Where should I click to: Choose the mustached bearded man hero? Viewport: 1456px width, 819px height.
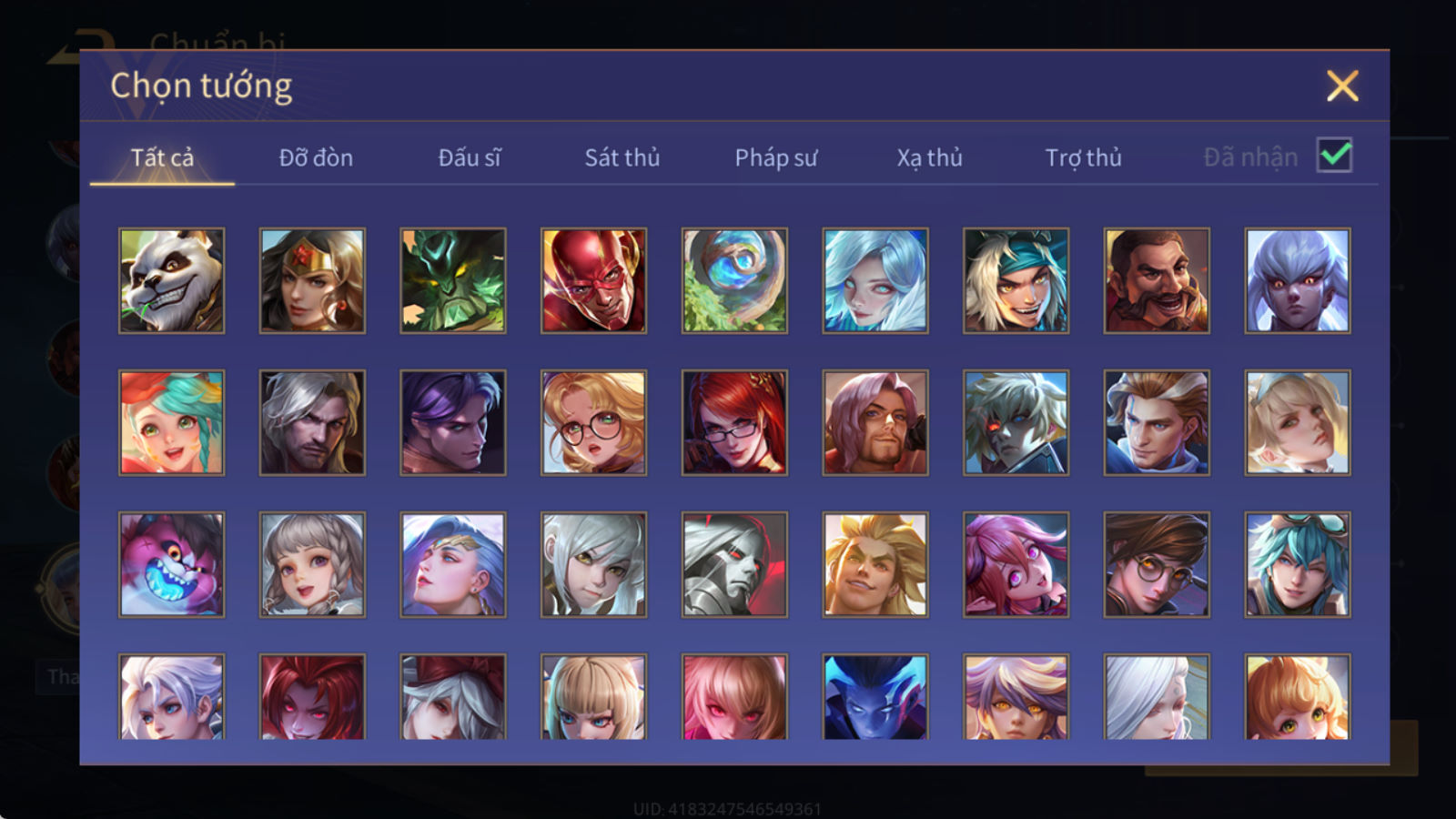pos(1157,280)
